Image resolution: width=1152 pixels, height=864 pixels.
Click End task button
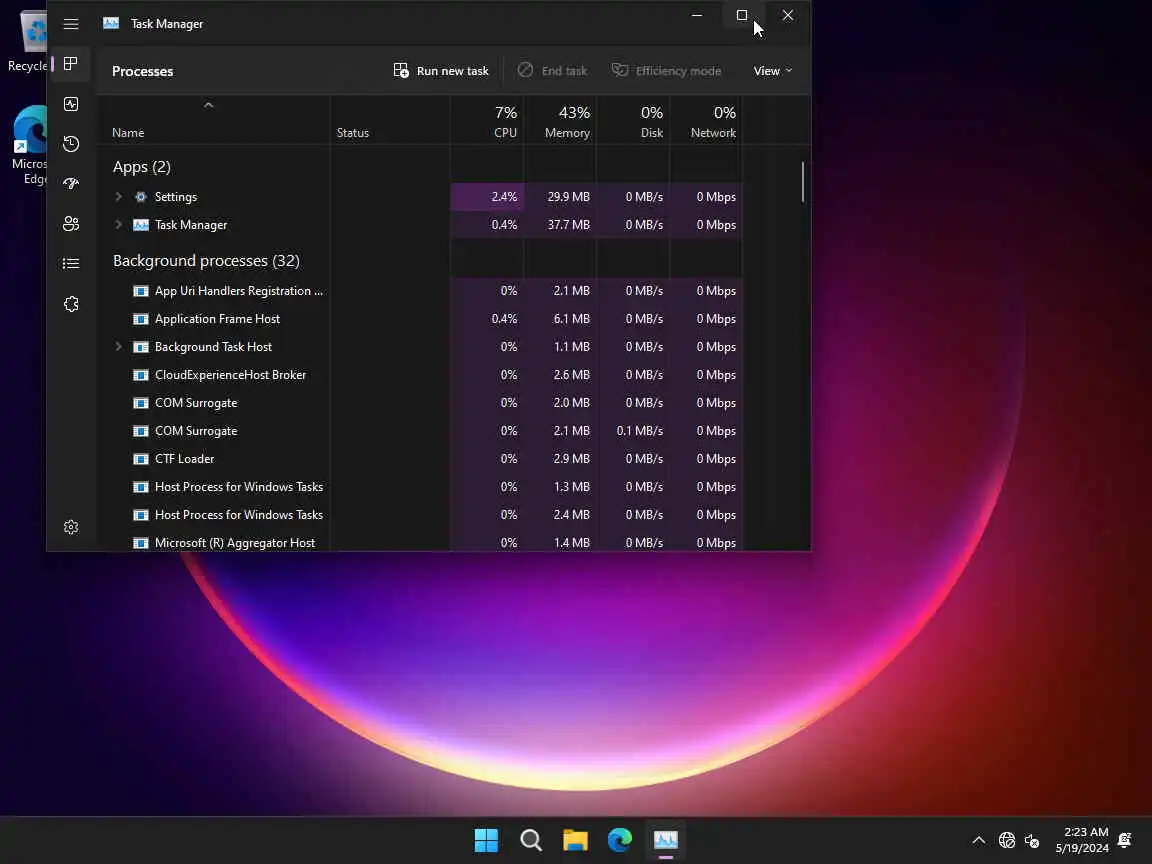coord(552,71)
